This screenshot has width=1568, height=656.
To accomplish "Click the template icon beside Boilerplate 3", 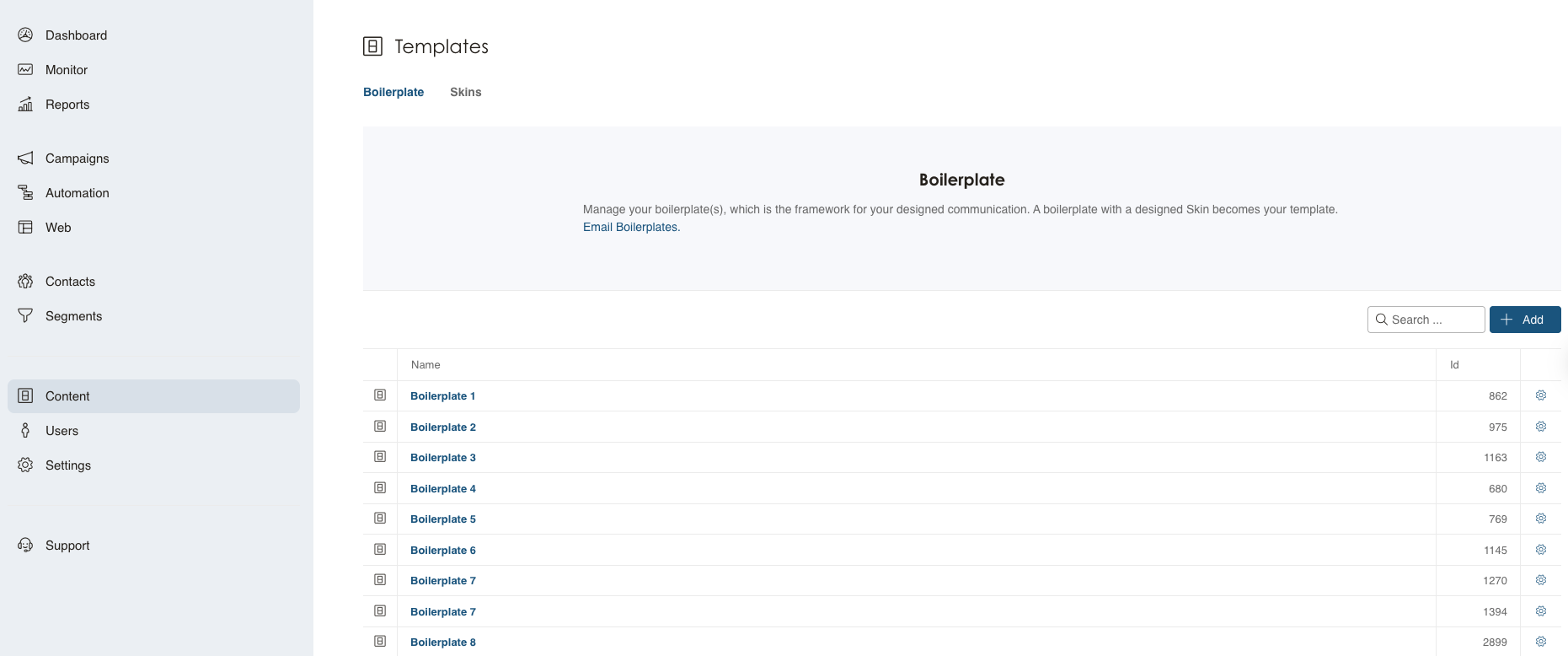I will point(380,457).
